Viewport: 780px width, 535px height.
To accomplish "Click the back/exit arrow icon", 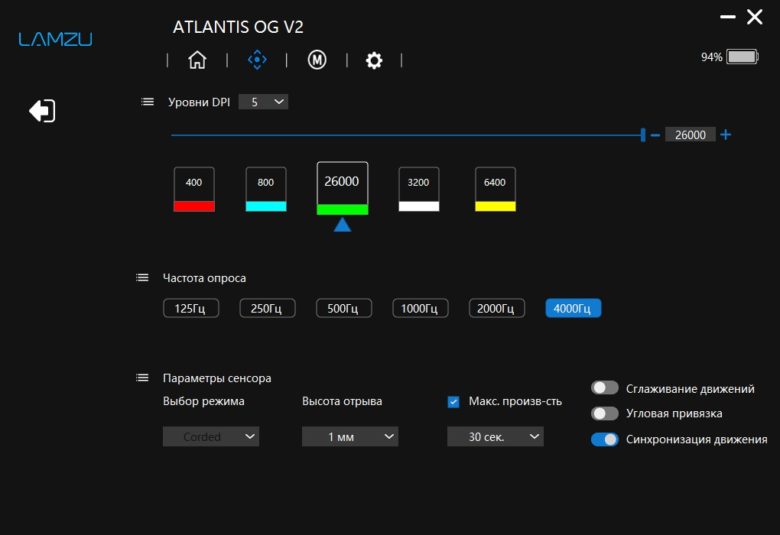I will pyautogui.click(x=42, y=110).
